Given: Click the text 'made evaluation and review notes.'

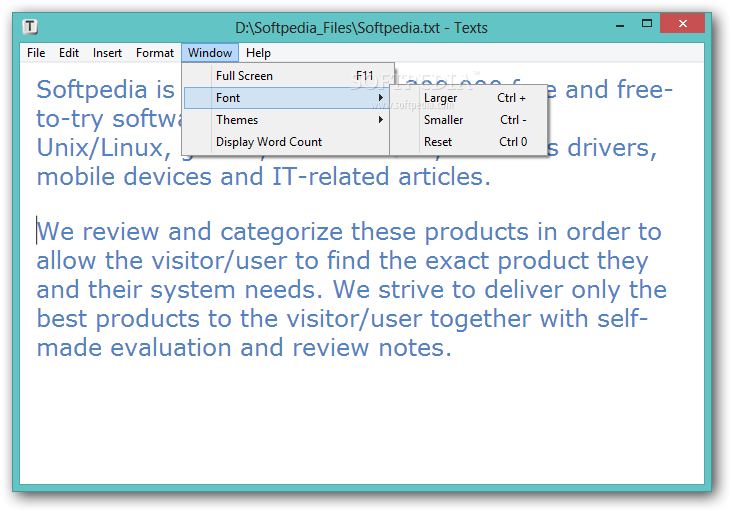Looking at the screenshot, I should pos(244,348).
